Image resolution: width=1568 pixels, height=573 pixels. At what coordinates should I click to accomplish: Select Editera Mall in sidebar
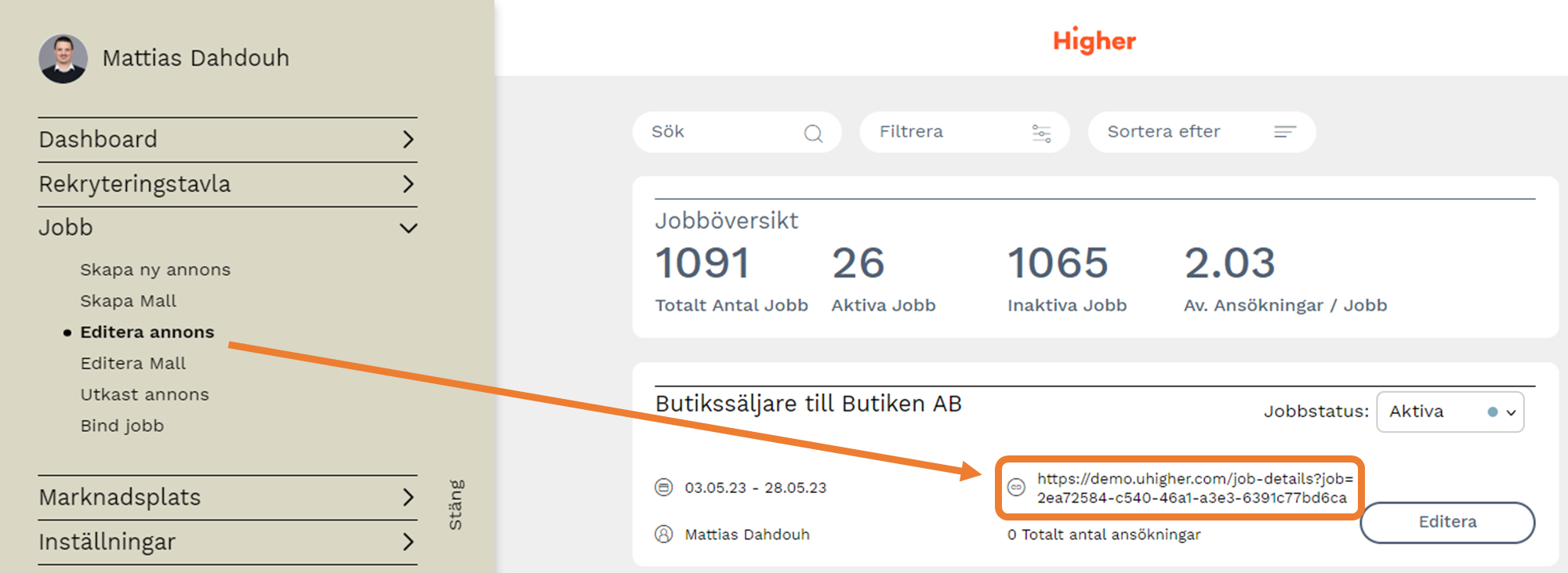click(x=133, y=364)
